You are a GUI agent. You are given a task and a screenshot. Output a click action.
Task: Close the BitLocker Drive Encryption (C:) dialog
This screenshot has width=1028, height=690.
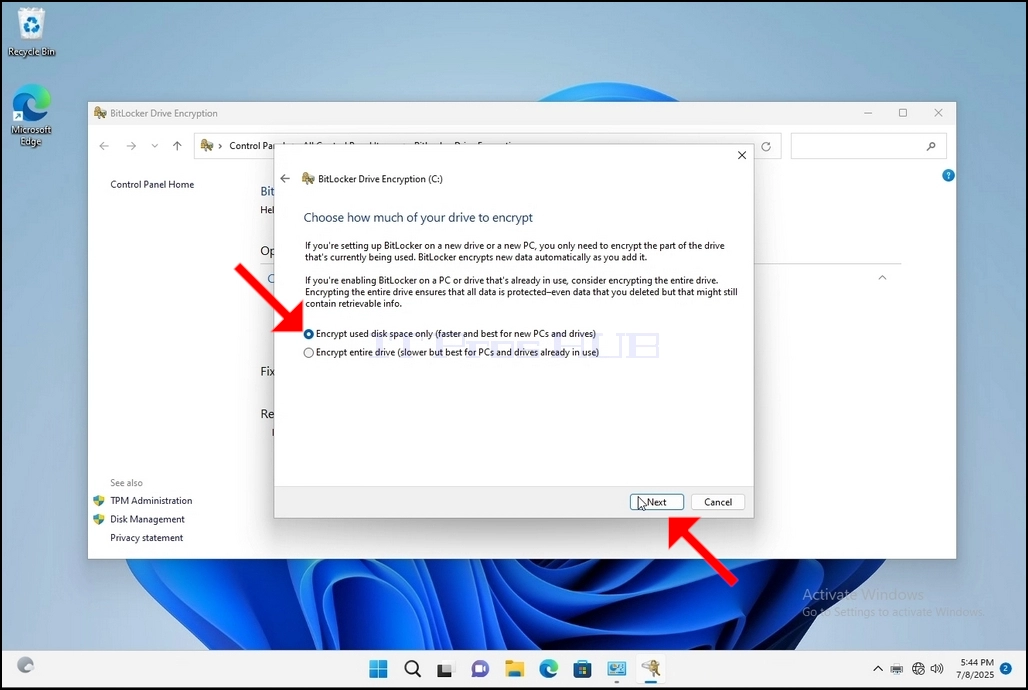(741, 155)
